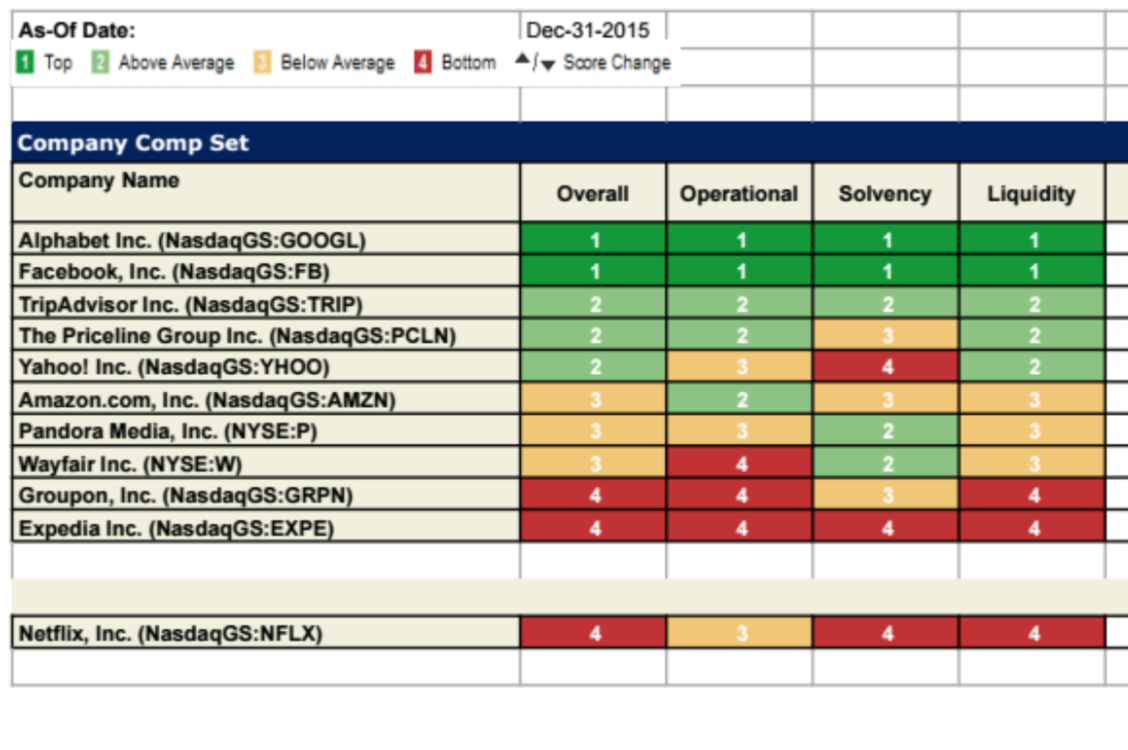
Task: Click Groupon's orange Solvency score 3
Action: coord(886,495)
